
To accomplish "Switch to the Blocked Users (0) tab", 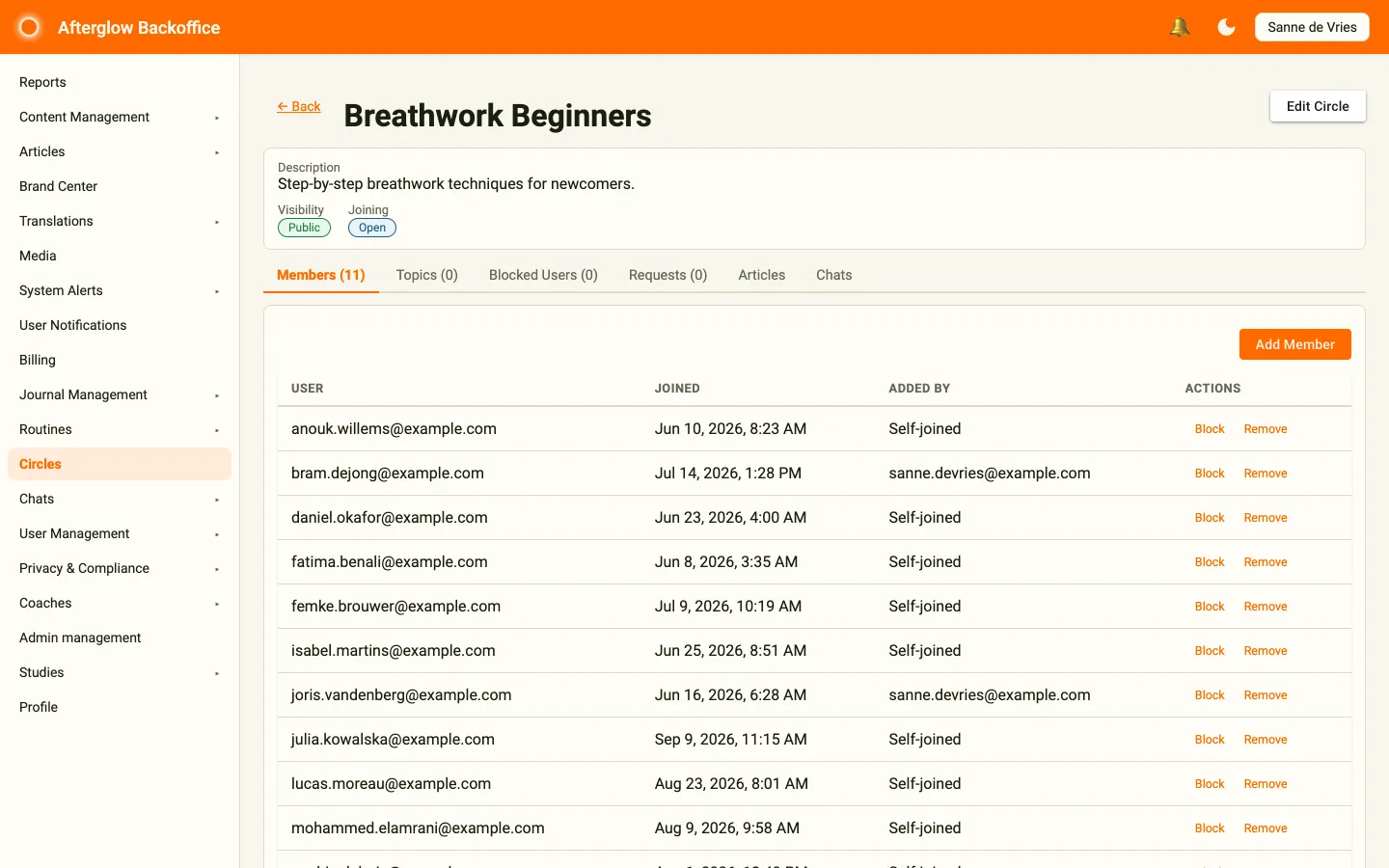I will point(543,275).
